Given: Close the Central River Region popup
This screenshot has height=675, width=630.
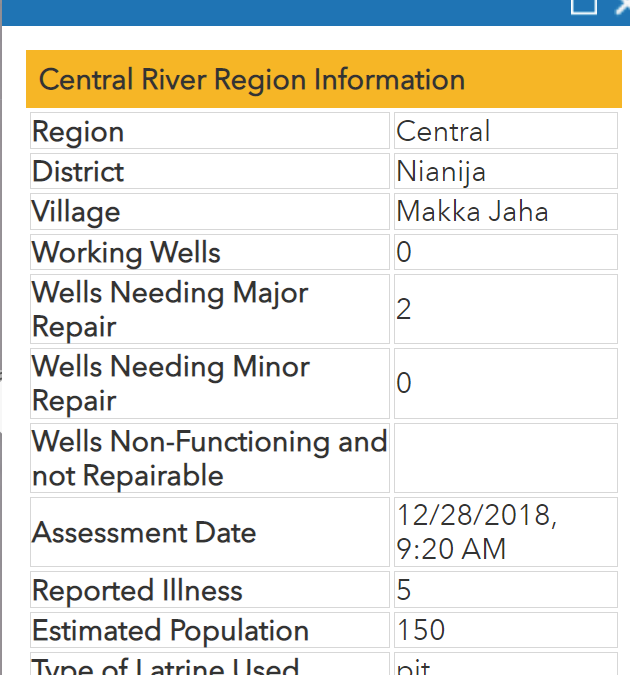Looking at the screenshot, I should pyautogui.click(x=623, y=6).
